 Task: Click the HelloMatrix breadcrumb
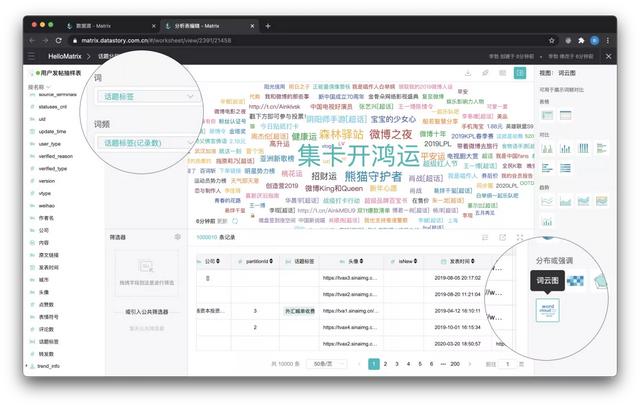point(64,56)
